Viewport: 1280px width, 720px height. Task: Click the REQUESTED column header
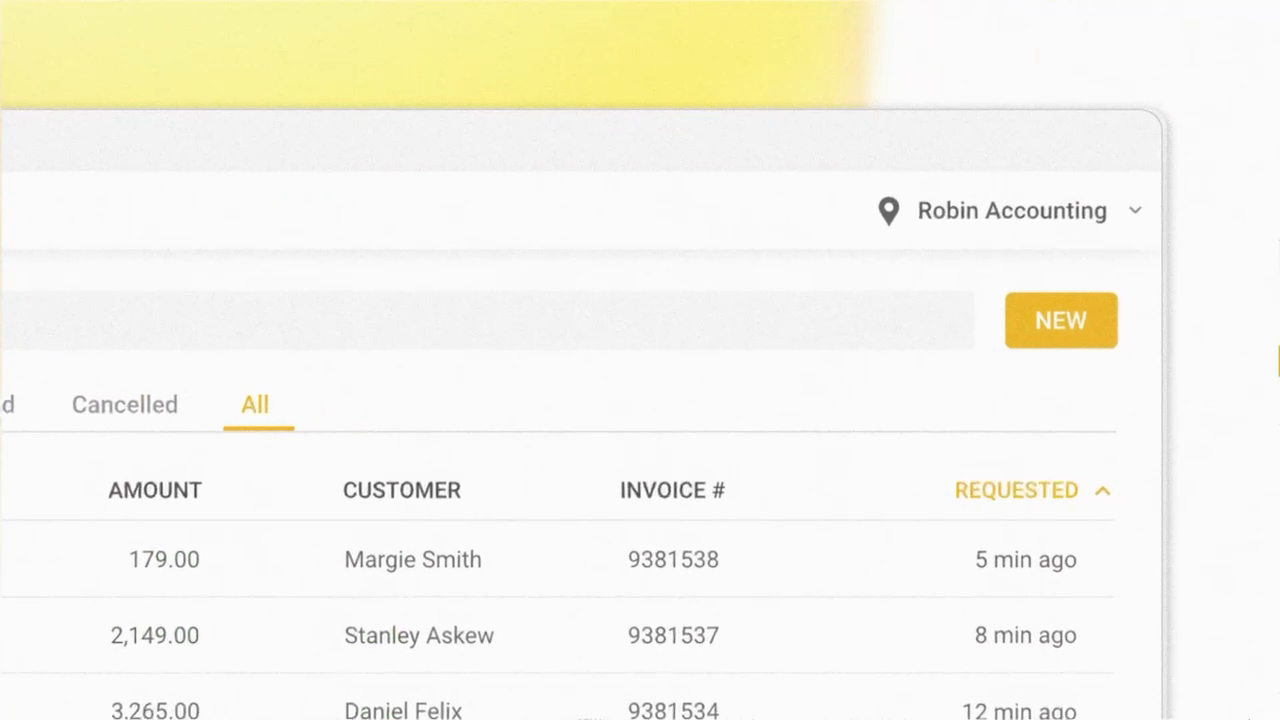[1016, 490]
